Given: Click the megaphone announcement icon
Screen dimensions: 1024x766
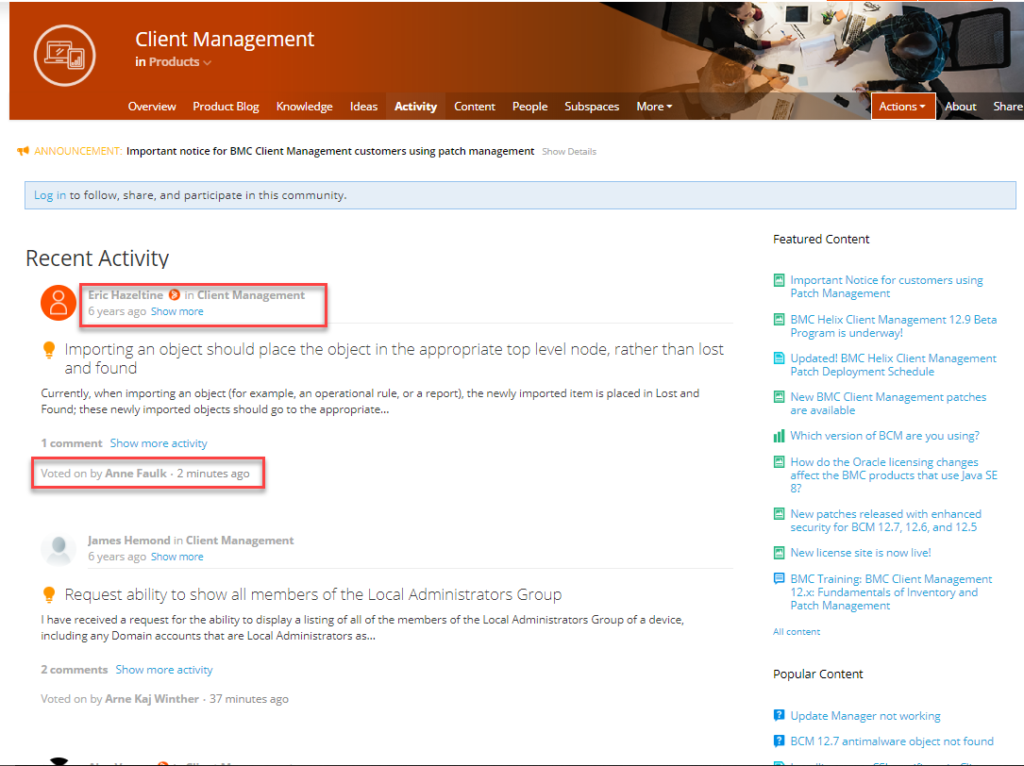Looking at the screenshot, I should point(23,151).
